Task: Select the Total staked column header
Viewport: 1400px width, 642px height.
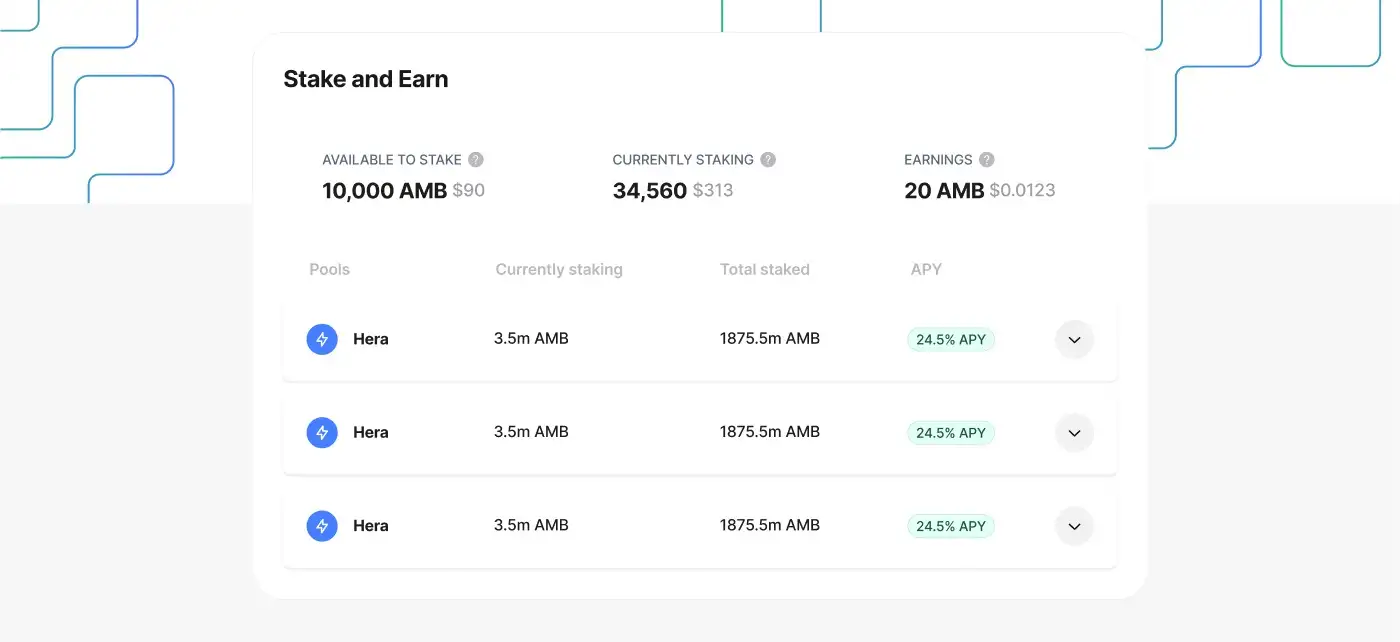Action: [764, 269]
